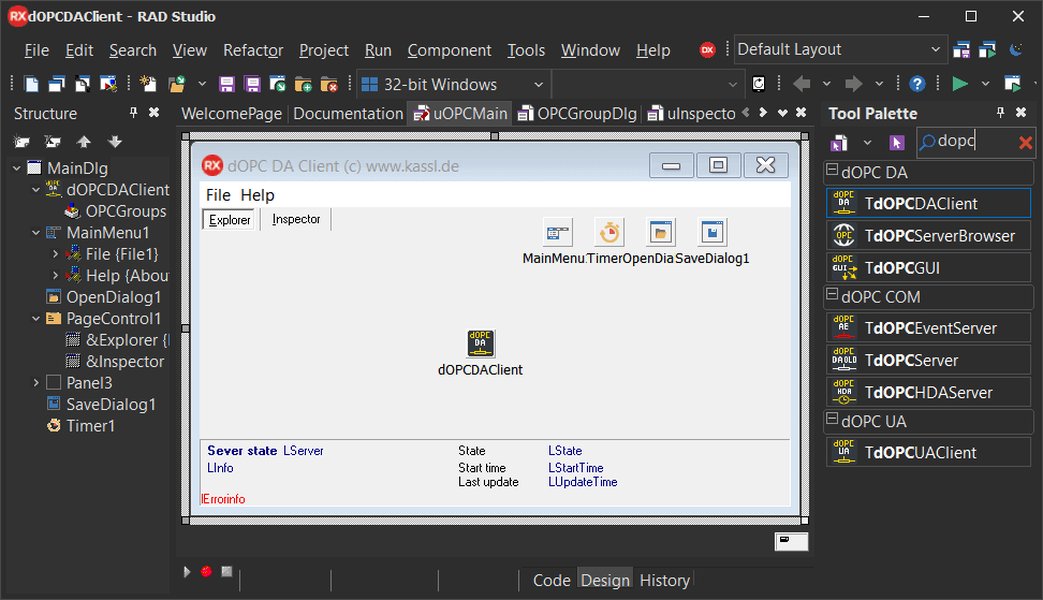Click the Open Project window icon
This screenshot has height=600, width=1043.
[277, 84]
